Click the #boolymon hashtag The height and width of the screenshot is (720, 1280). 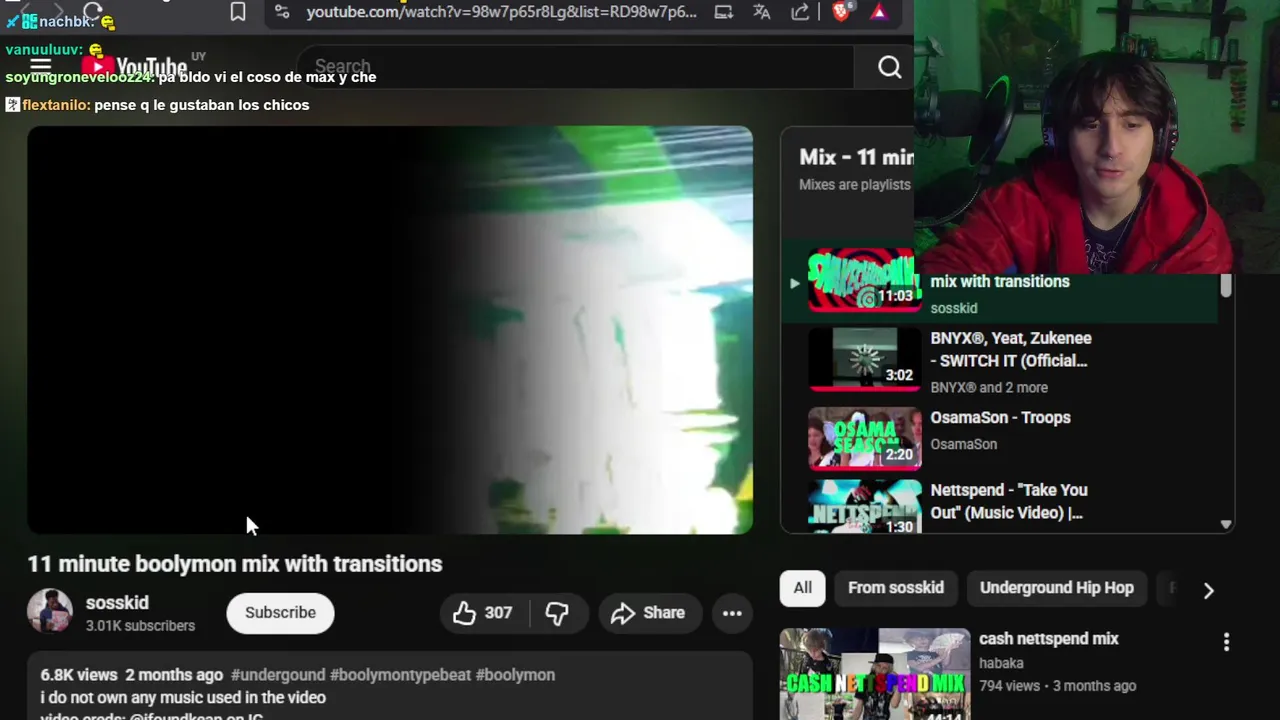515,675
